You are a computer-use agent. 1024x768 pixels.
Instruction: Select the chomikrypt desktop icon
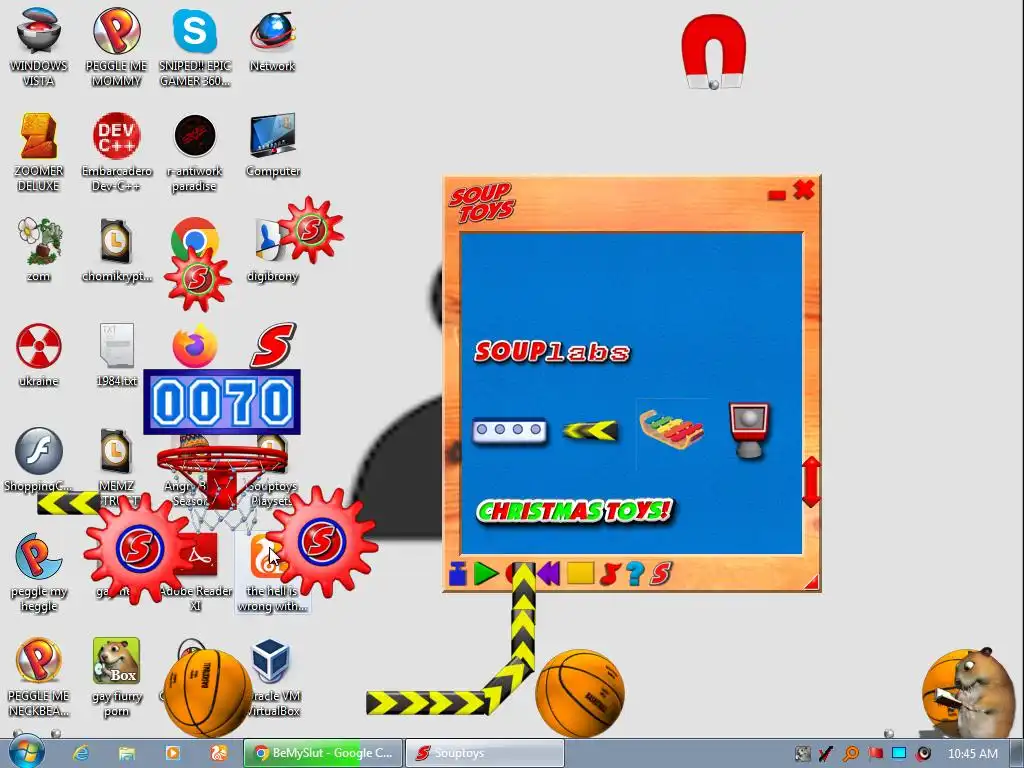pyautogui.click(x=116, y=249)
